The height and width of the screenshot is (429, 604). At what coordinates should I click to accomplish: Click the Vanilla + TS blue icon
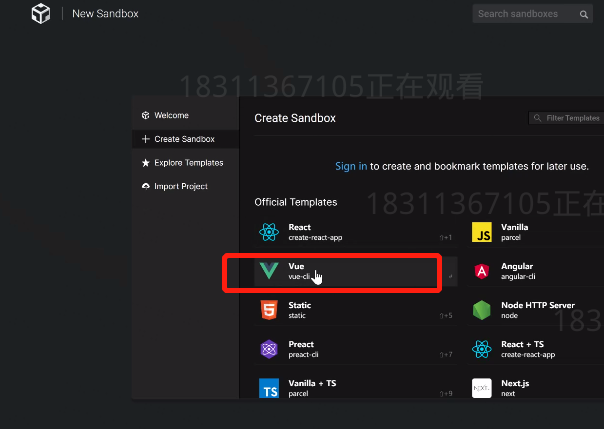pyautogui.click(x=269, y=388)
